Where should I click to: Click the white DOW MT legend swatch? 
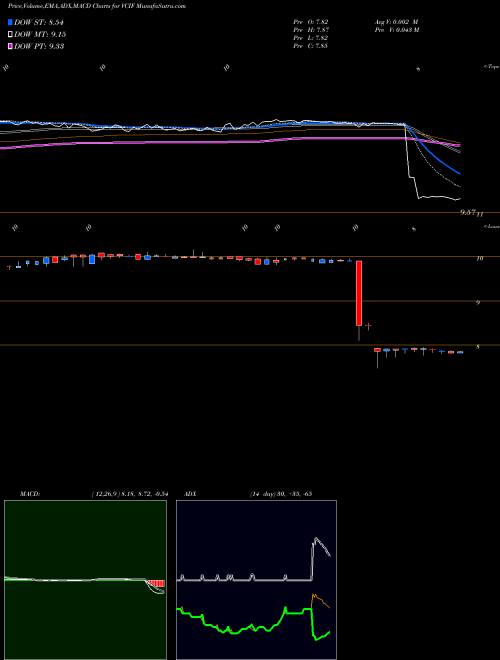tap(10, 34)
